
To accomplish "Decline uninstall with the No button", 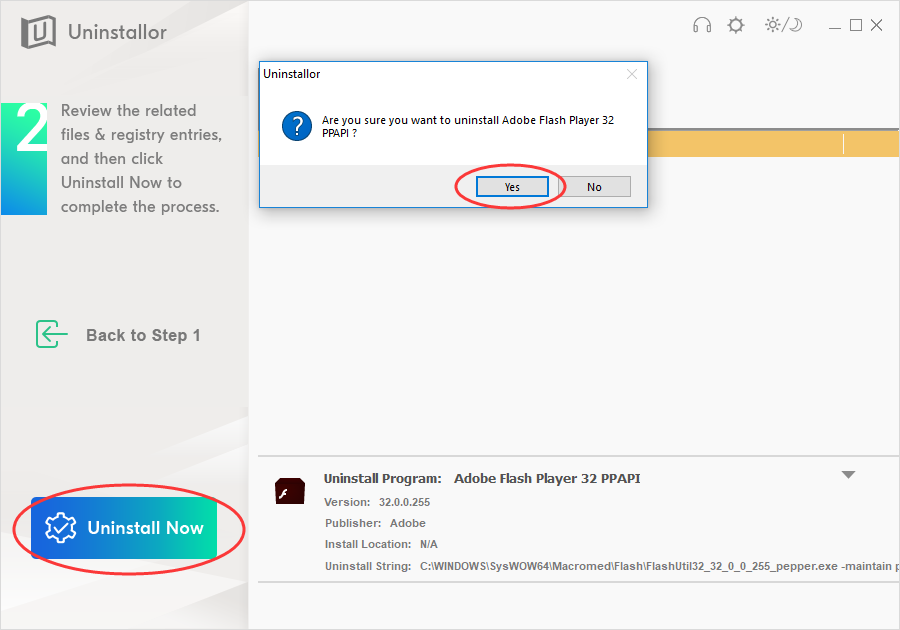I will click(x=594, y=186).
